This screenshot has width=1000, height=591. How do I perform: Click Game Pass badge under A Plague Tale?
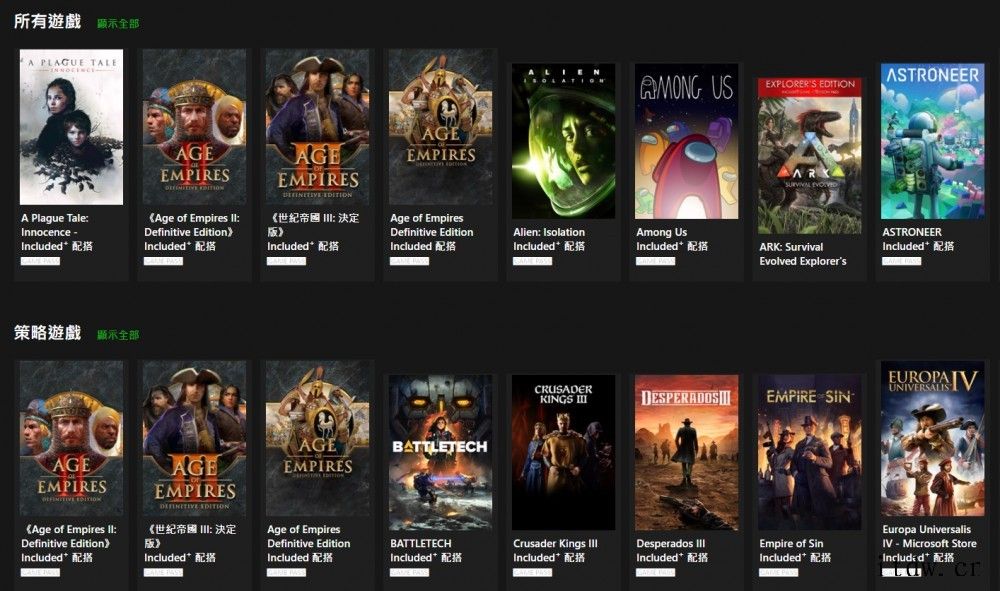[x=40, y=261]
